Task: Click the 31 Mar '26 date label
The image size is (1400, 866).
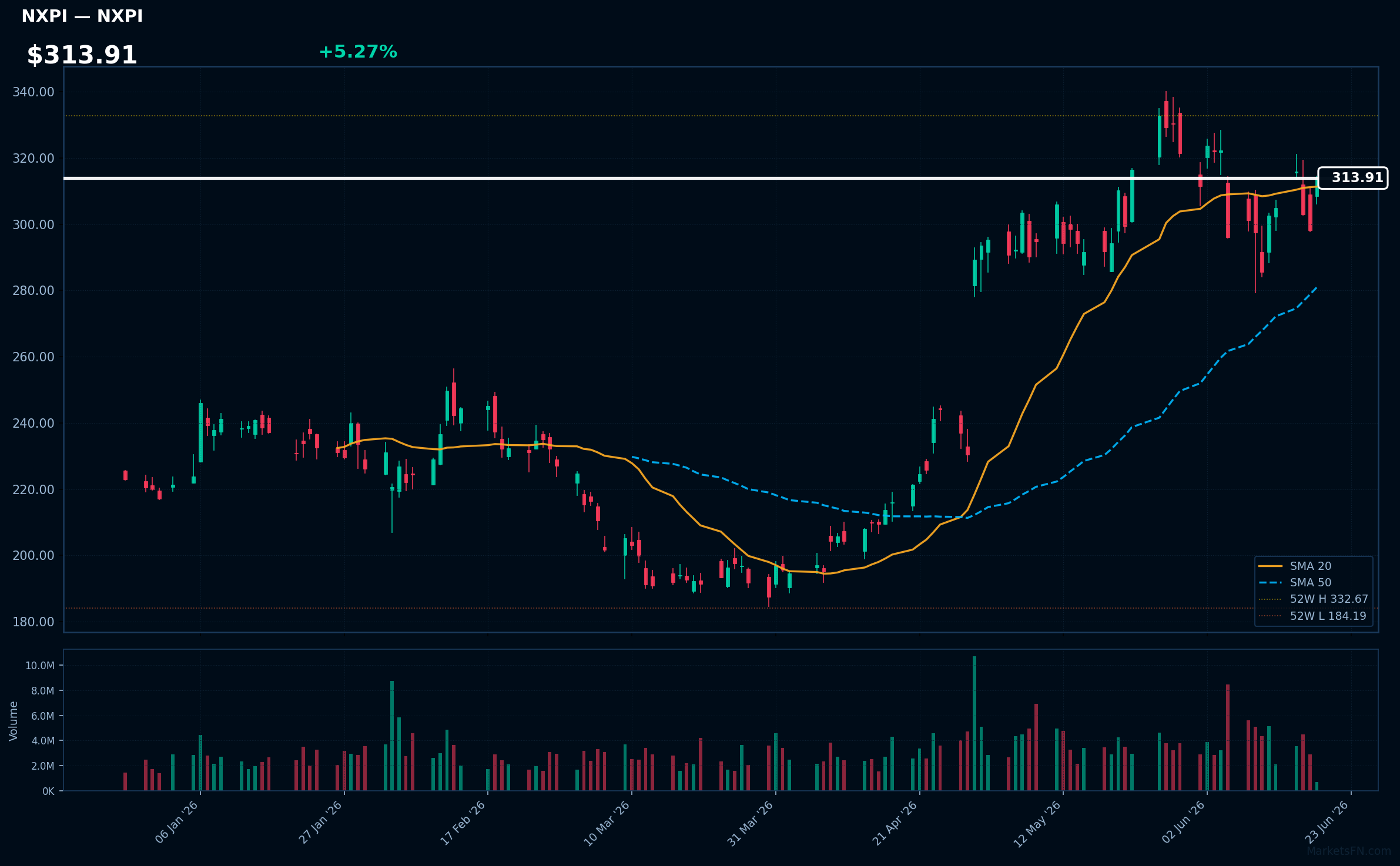Action: pos(751,823)
